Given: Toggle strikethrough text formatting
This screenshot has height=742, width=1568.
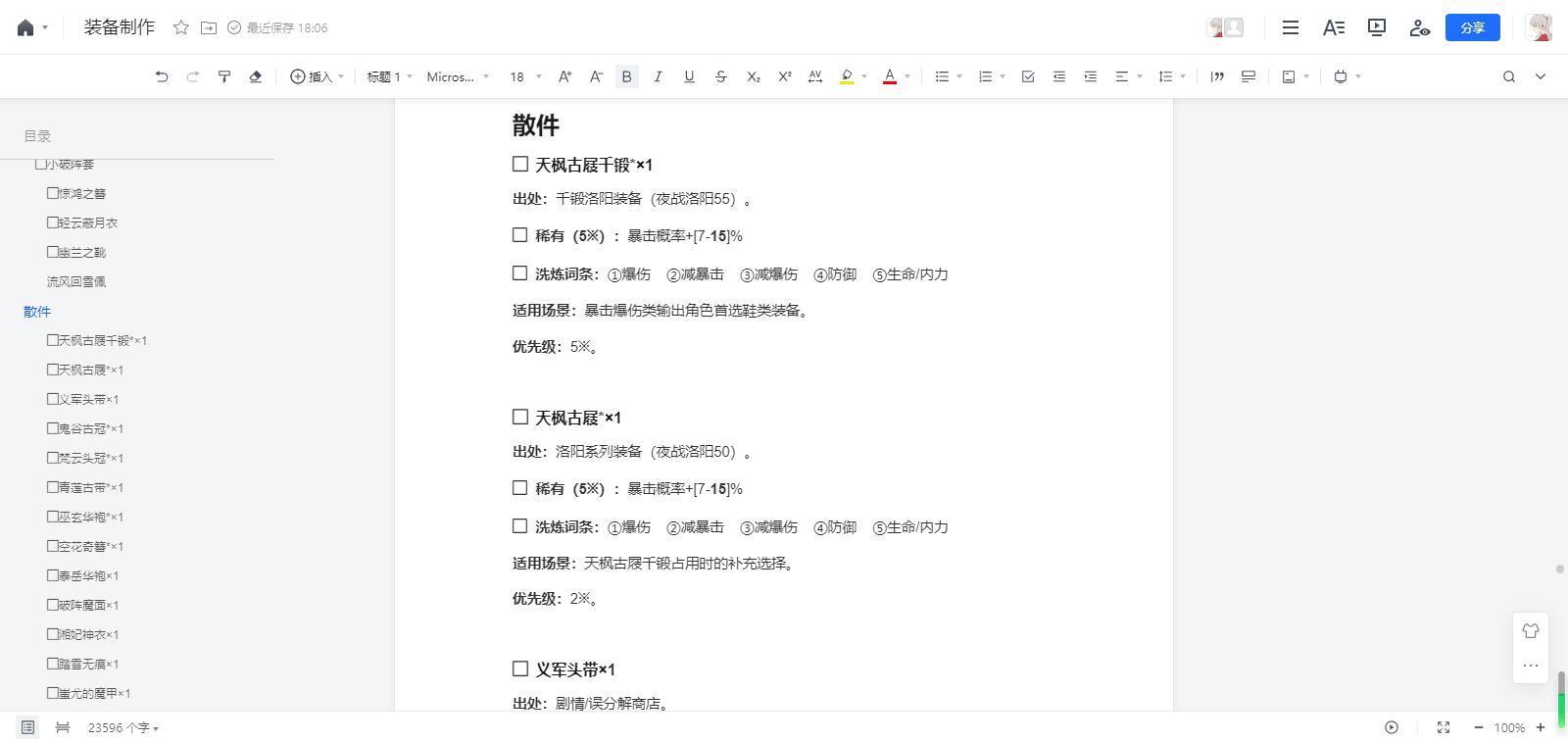Looking at the screenshot, I should point(721,76).
